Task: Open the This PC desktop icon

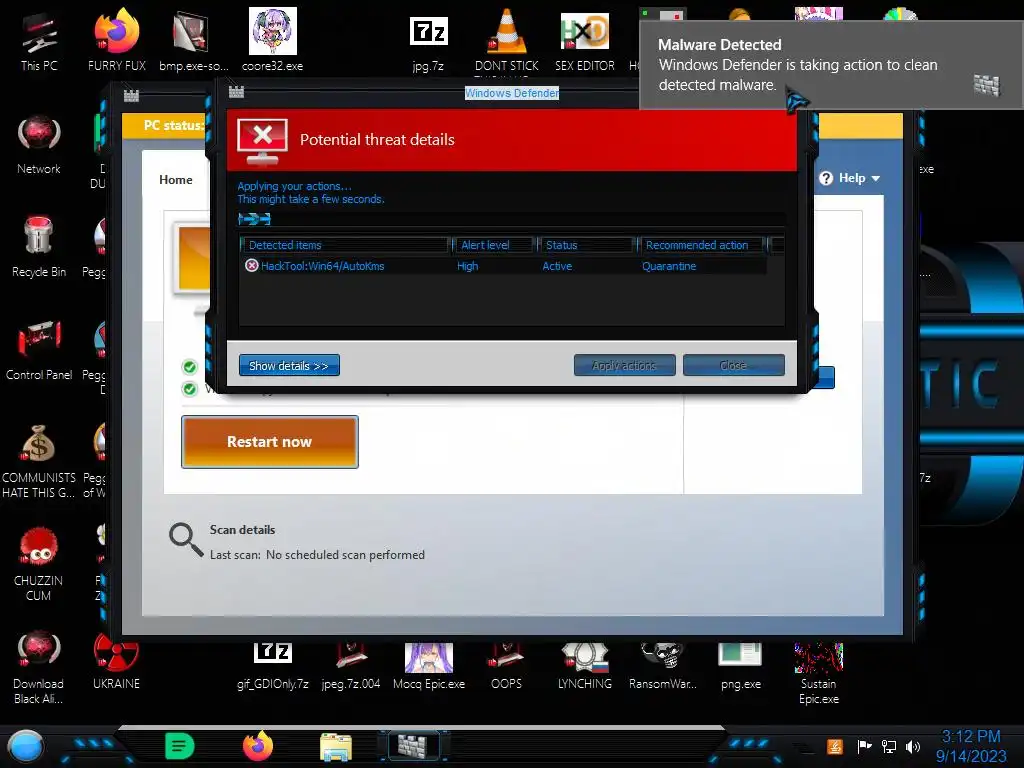Action: pos(39,42)
